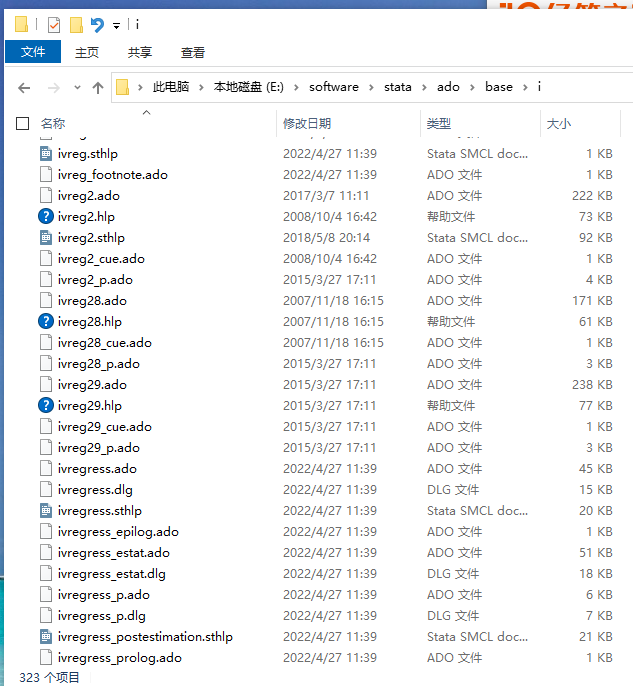Select ivregress.ado file icon
633x686 pixels.
[x=46, y=469]
